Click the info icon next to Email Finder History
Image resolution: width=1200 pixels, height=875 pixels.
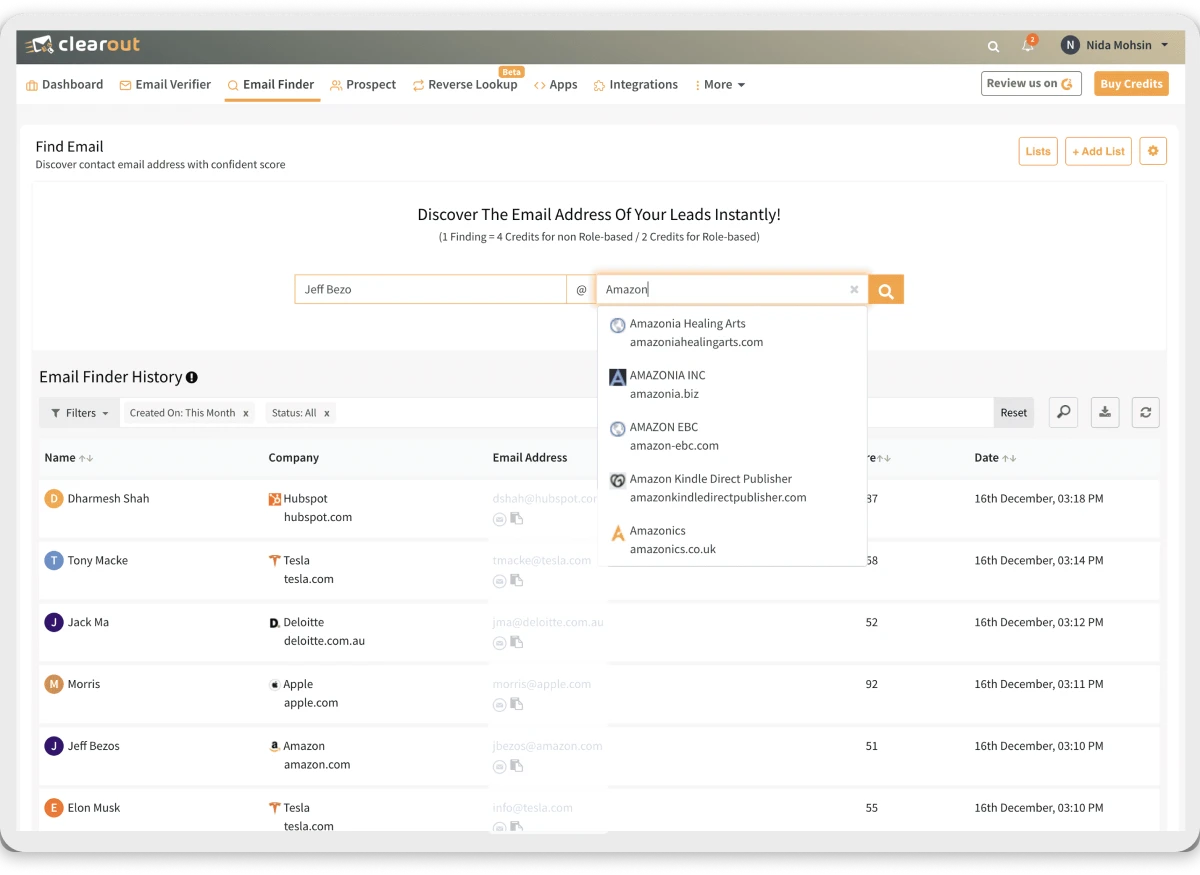192,377
